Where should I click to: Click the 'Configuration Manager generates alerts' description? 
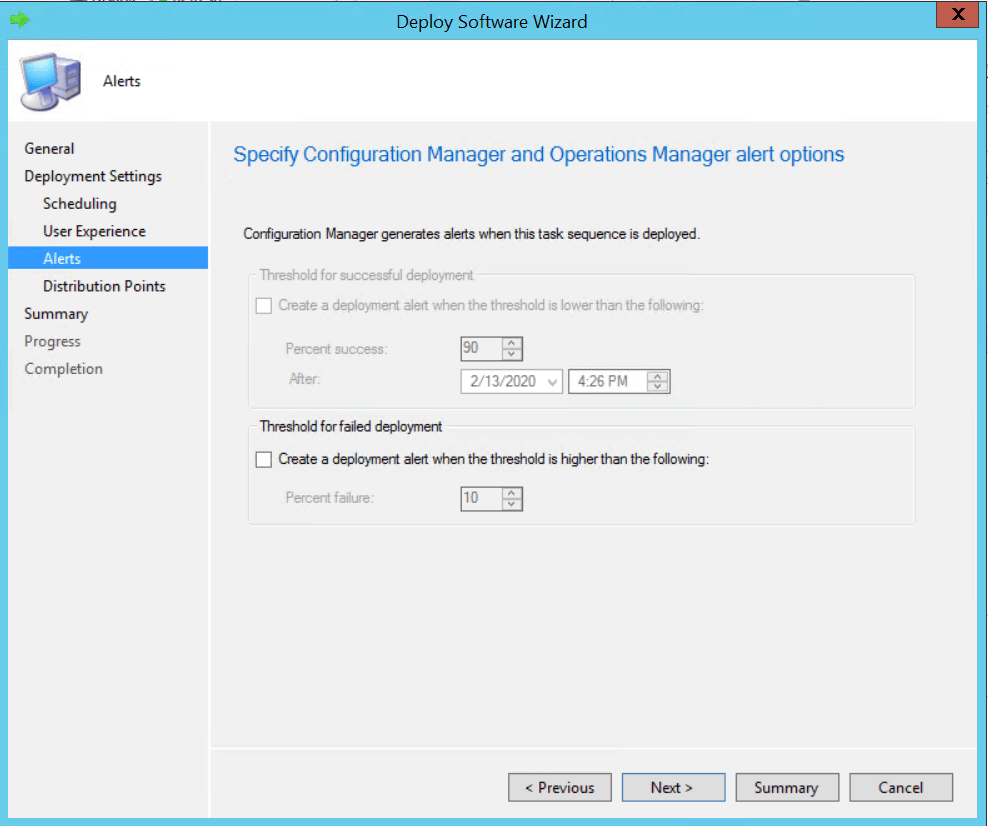(x=471, y=234)
